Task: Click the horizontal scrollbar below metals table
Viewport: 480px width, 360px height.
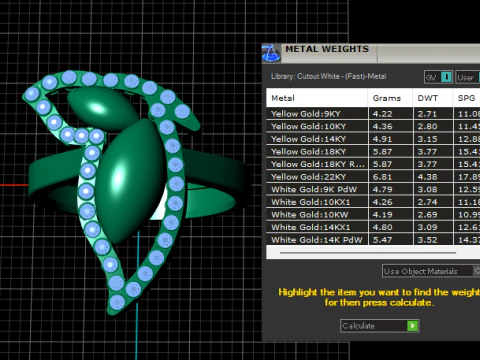Action: coord(368,253)
